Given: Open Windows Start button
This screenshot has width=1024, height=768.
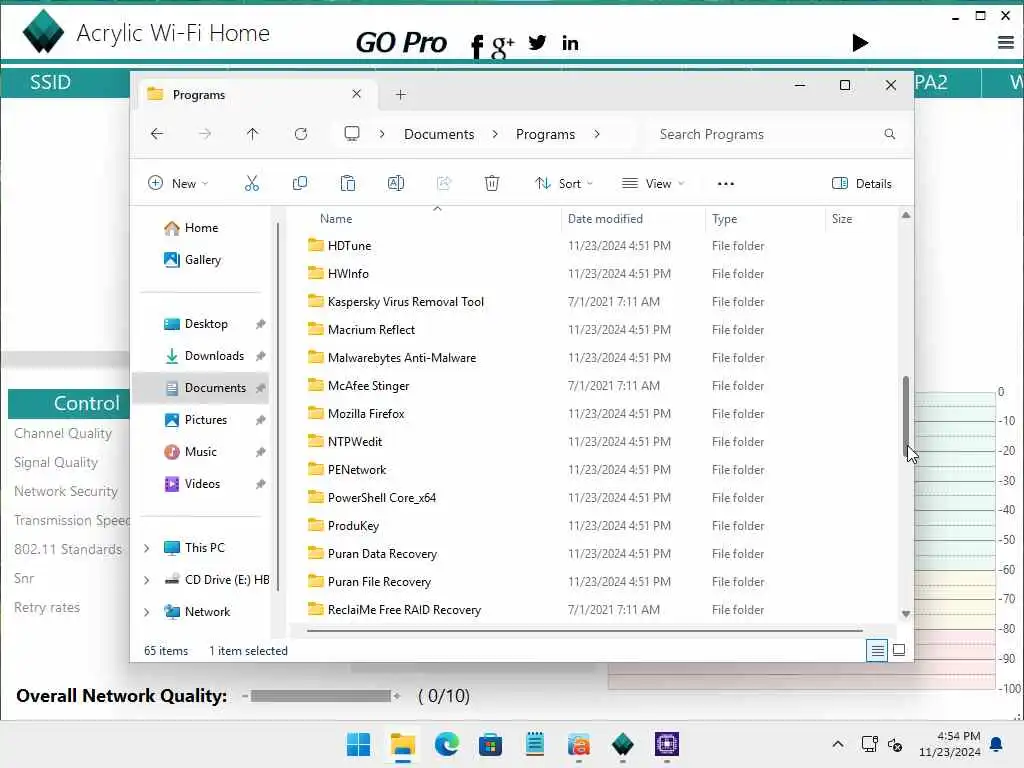Looking at the screenshot, I should click(x=358, y=744).
